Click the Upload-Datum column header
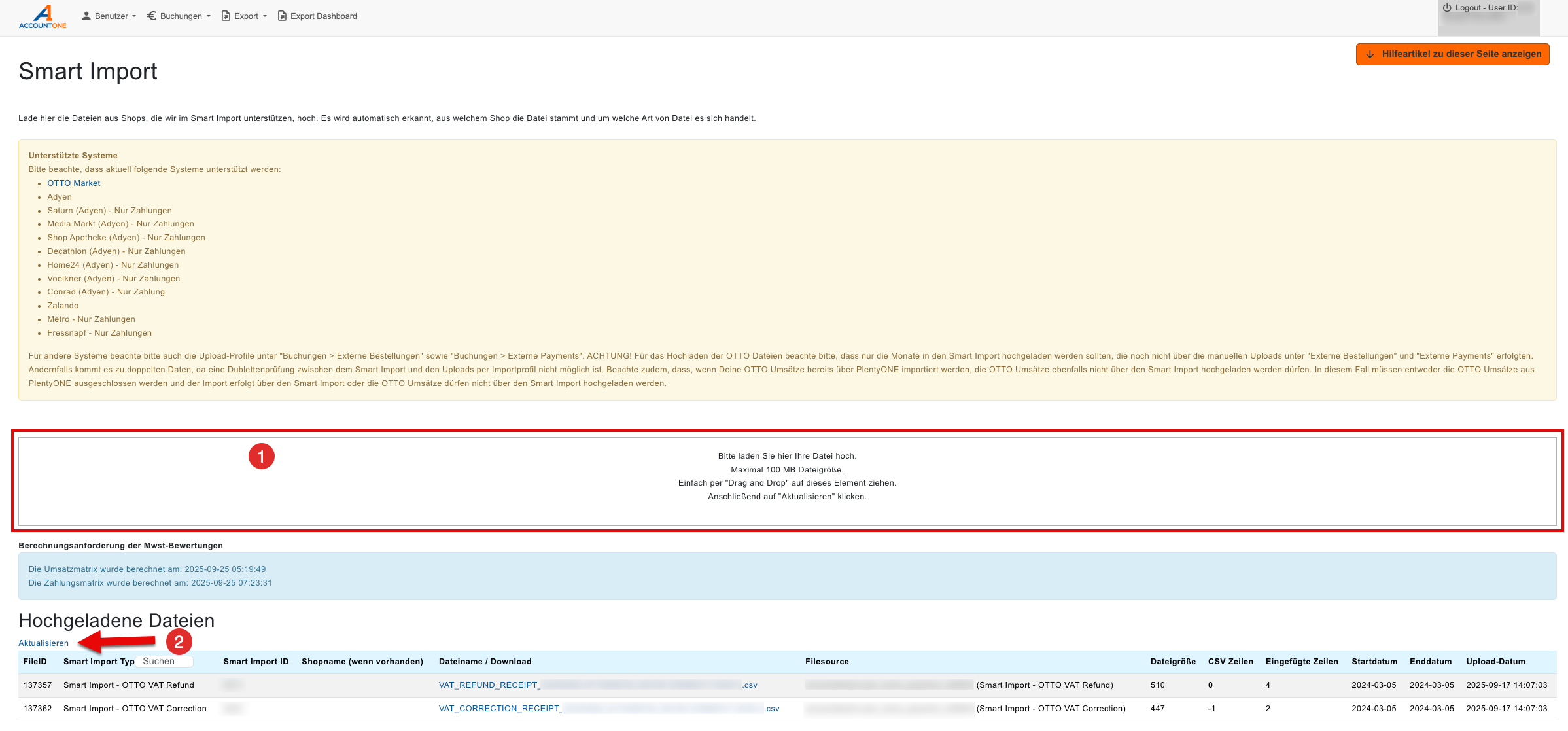 click(1495, 662)
